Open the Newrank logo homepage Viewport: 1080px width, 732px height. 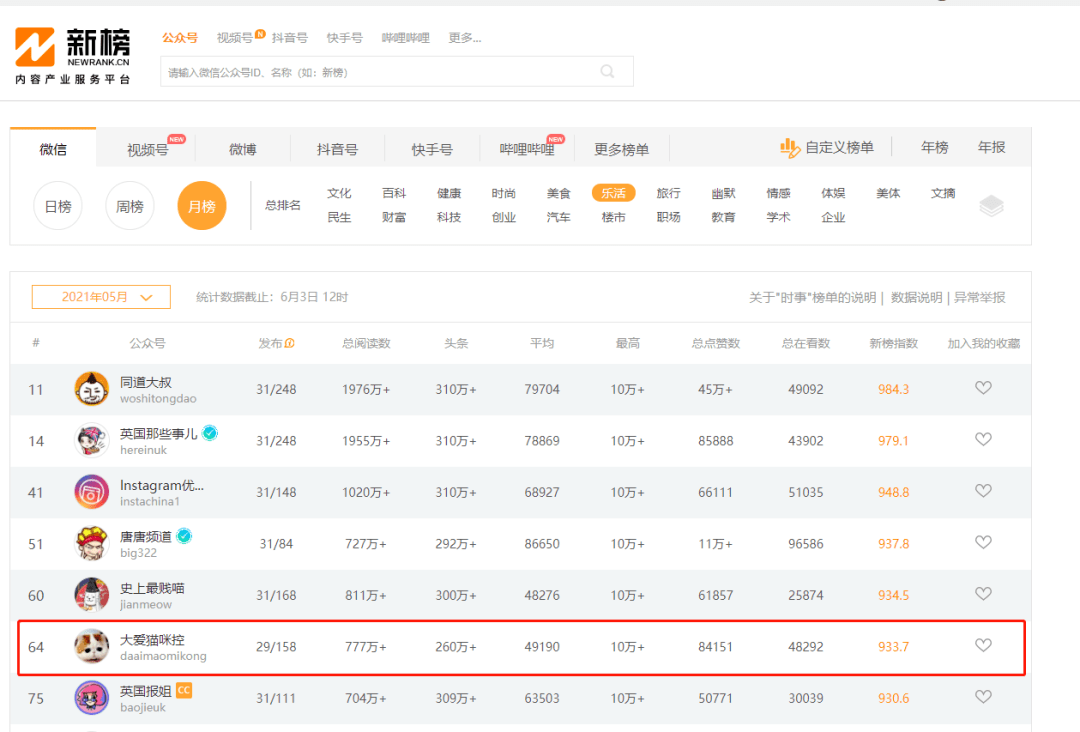72,56
